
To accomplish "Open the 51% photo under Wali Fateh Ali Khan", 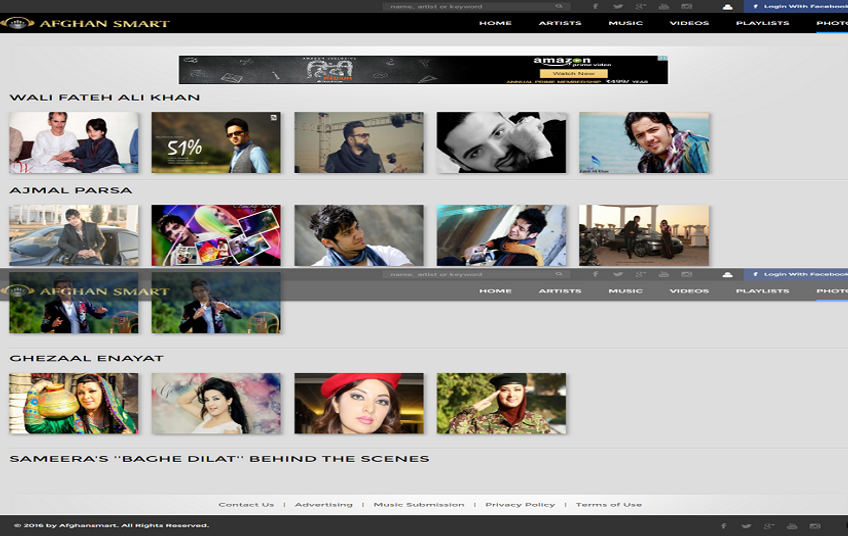I will pyautogui.click(x=216, y=143).
